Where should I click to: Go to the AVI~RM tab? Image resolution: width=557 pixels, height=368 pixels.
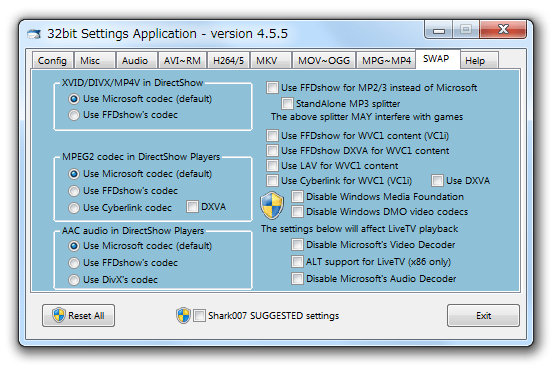click(183, 61)
